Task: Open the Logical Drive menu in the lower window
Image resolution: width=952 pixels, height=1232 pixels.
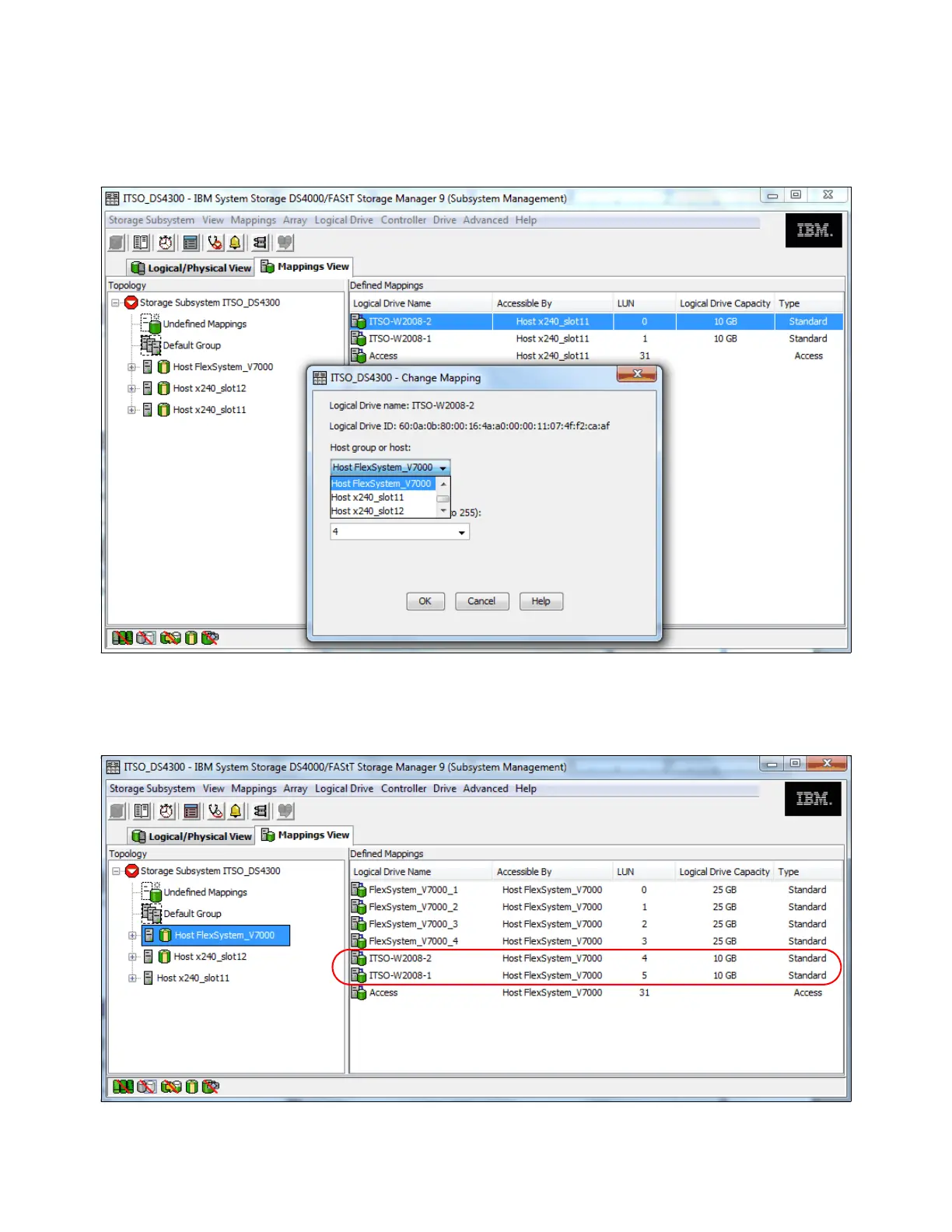Action: point(345,789)
